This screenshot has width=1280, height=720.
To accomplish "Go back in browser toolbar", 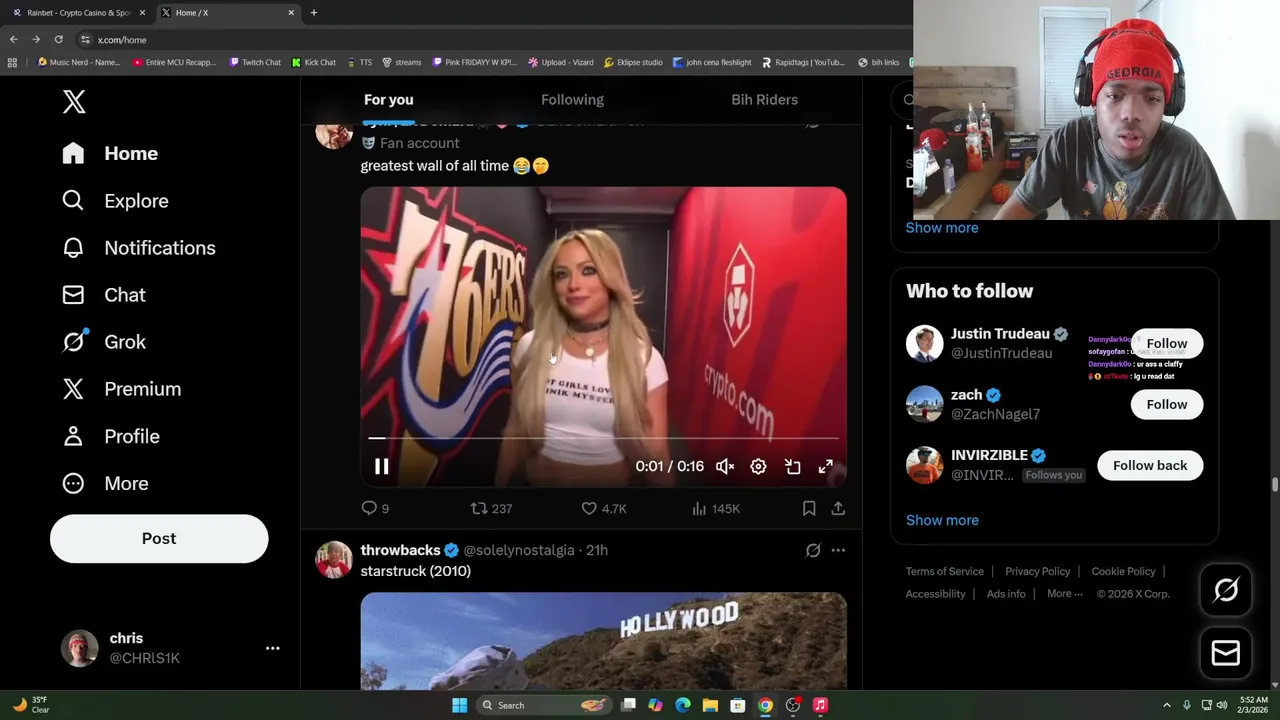I will coord(13,39).
